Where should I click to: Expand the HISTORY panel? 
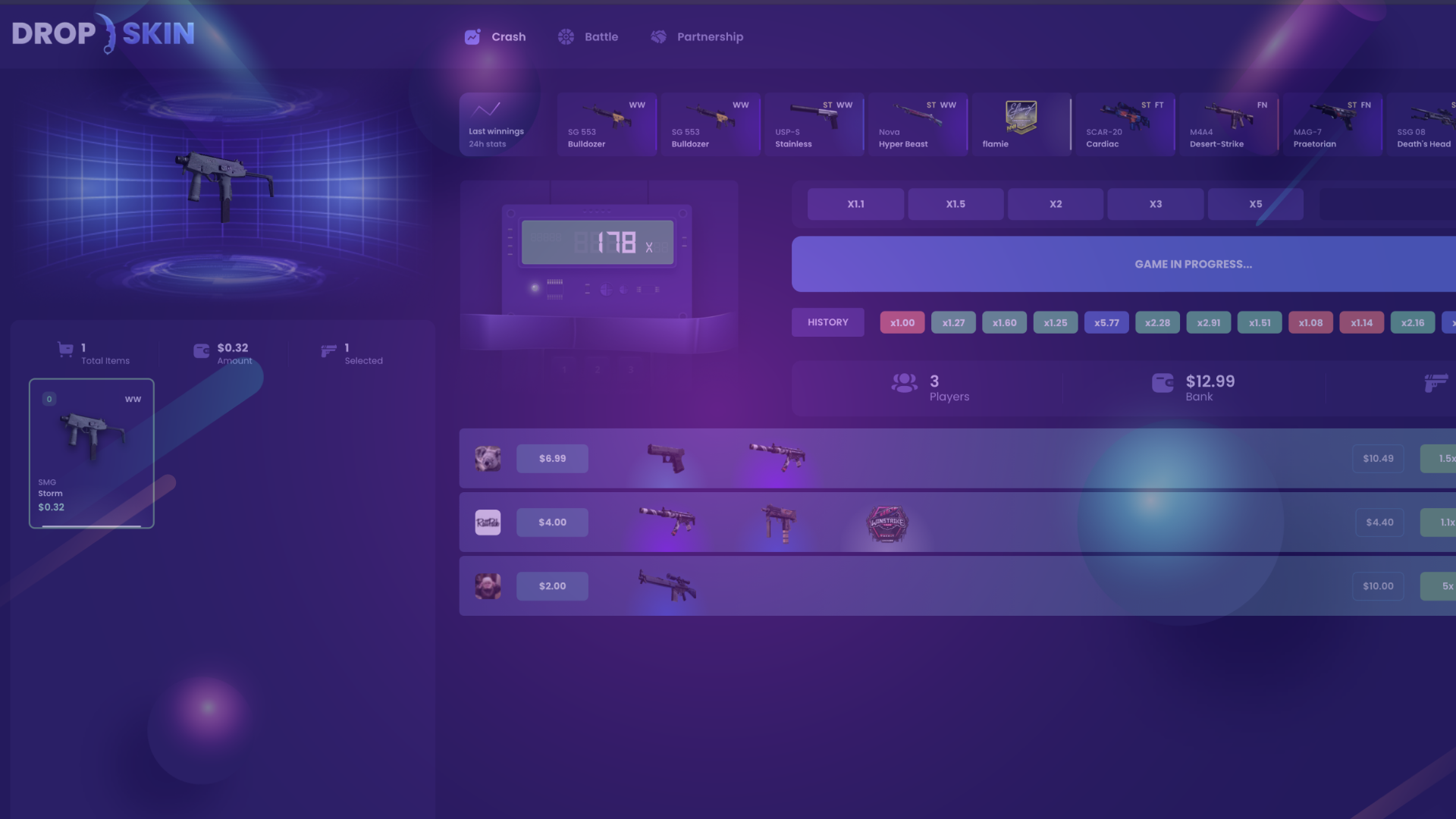pyautogui.click(x=827, y=322)
